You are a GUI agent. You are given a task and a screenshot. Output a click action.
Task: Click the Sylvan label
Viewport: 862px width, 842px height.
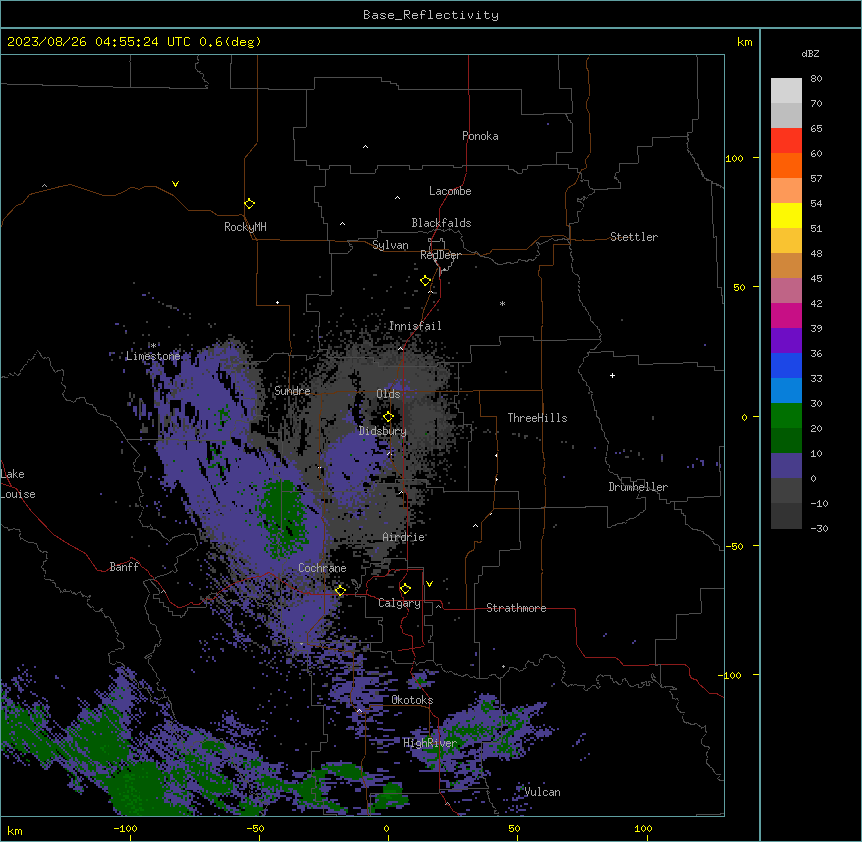[390, 245]
